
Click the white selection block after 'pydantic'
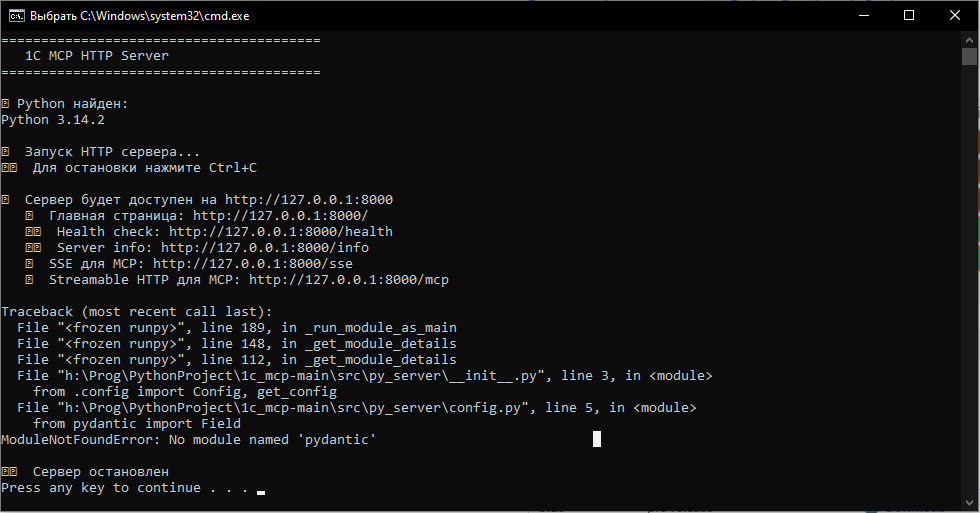pyautogui.click(x=597, y=439)
